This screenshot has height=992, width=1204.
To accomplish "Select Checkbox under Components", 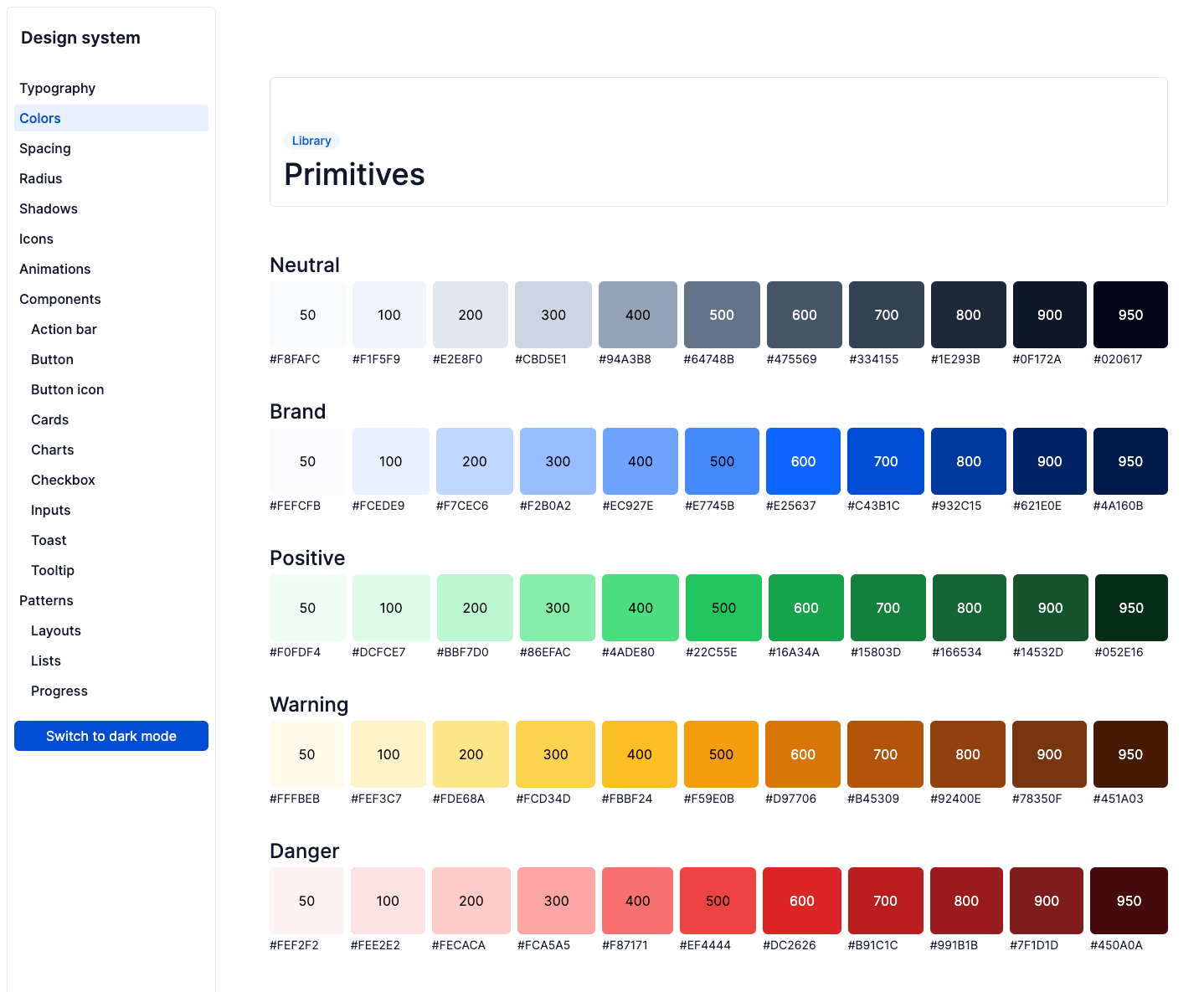I will 63,480.
